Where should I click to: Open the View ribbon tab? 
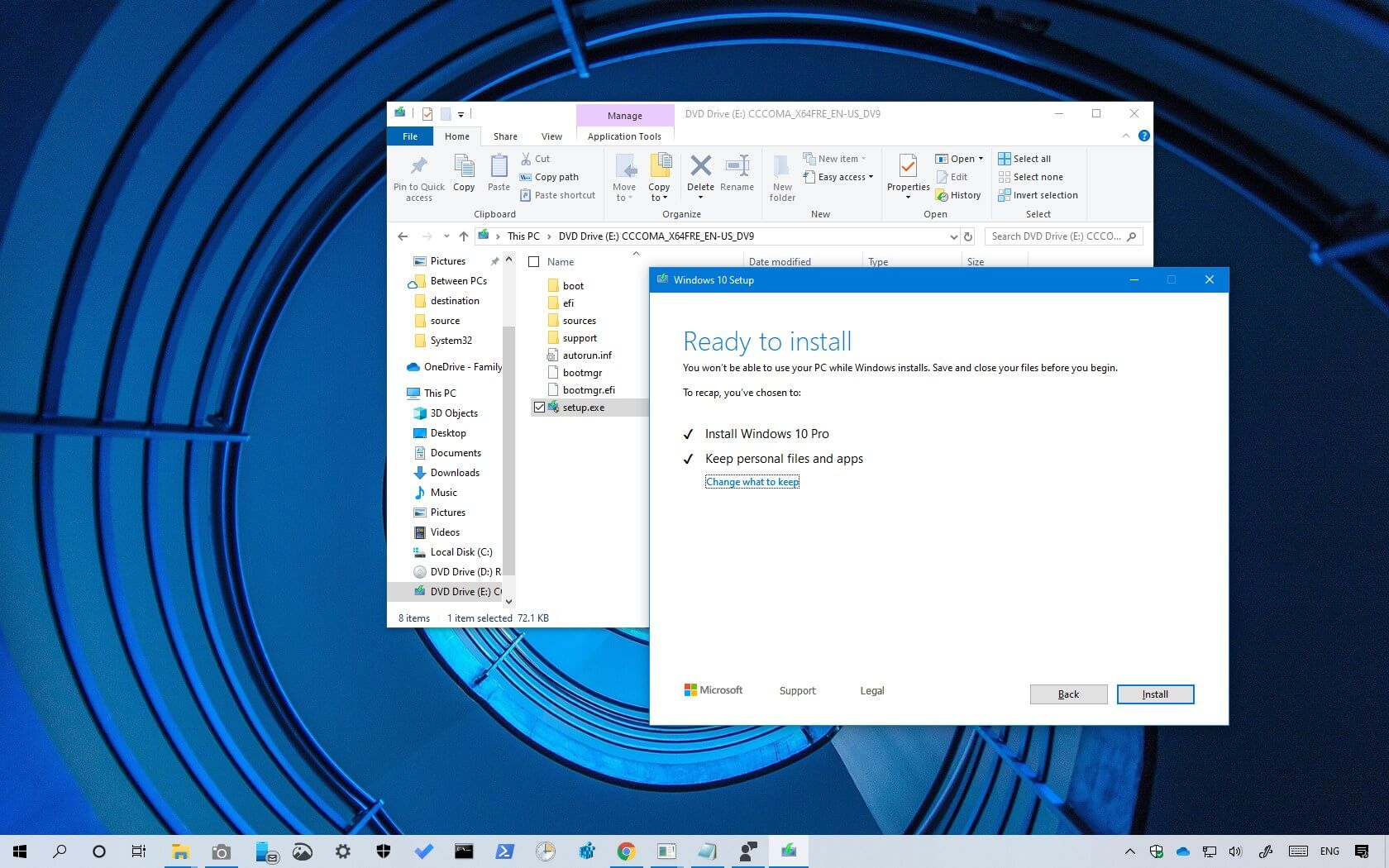[x=551, y=136]
